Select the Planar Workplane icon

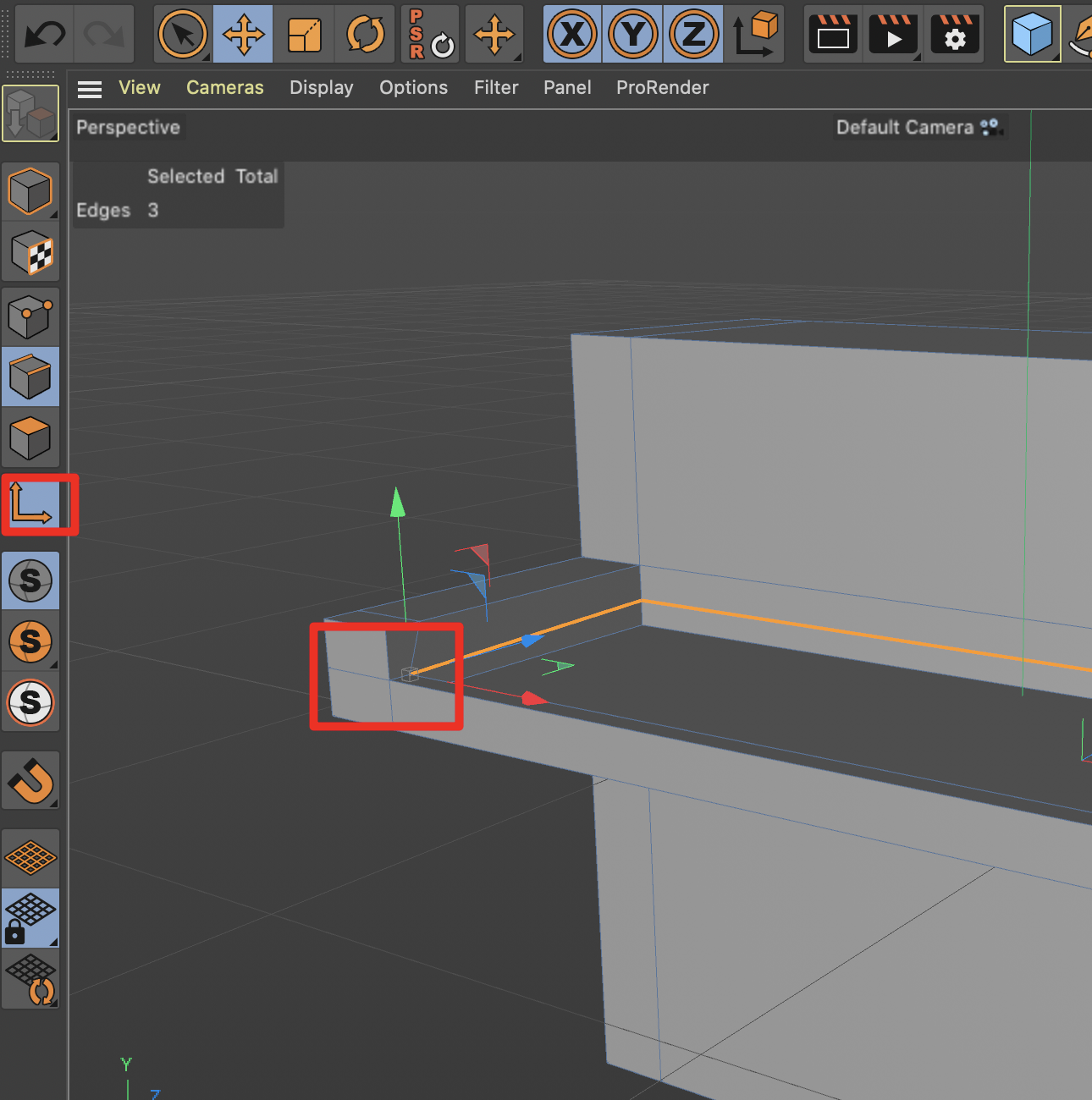coord(30,980)
